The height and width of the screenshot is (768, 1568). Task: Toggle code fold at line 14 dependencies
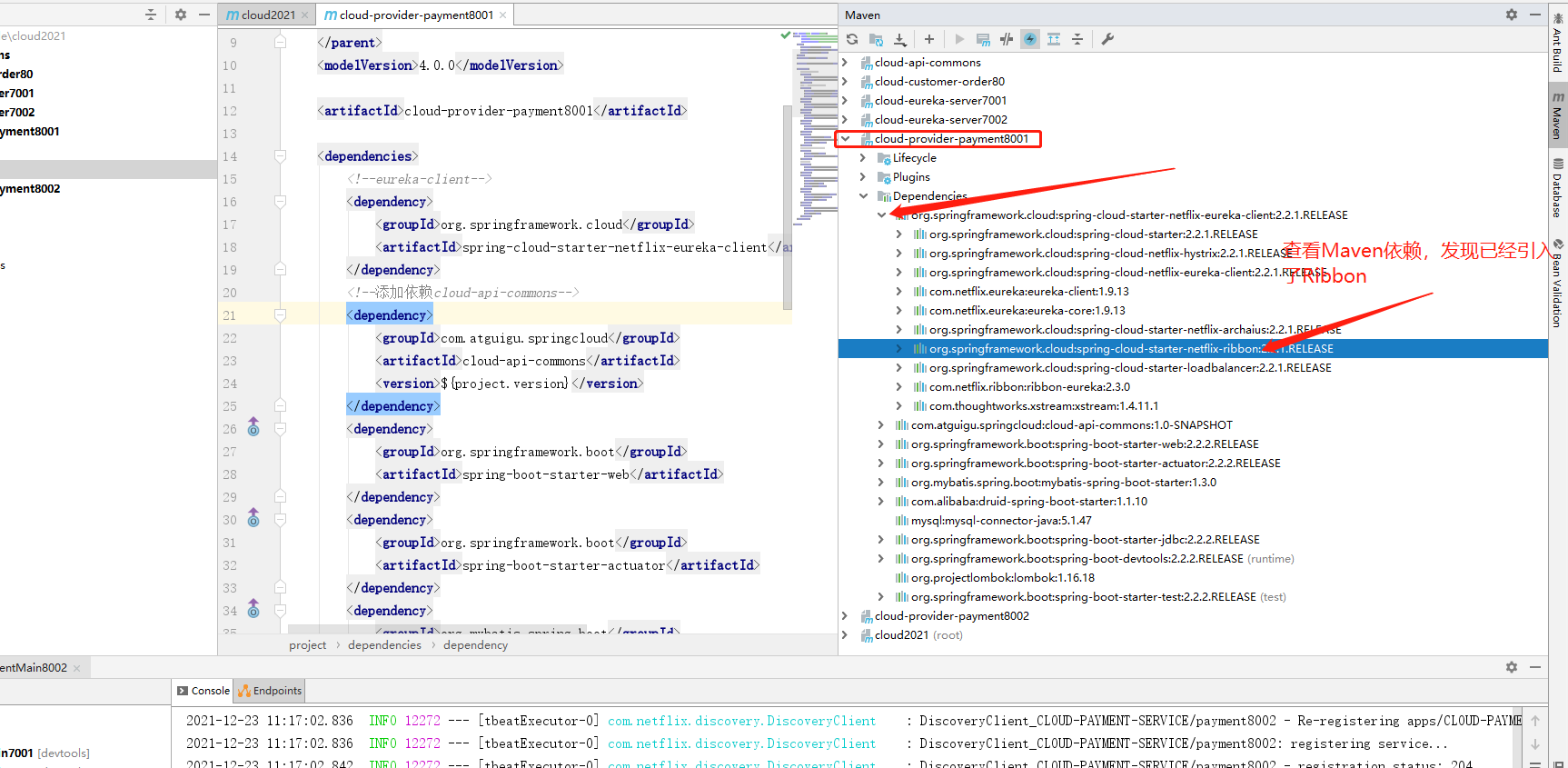pos(280,156)
